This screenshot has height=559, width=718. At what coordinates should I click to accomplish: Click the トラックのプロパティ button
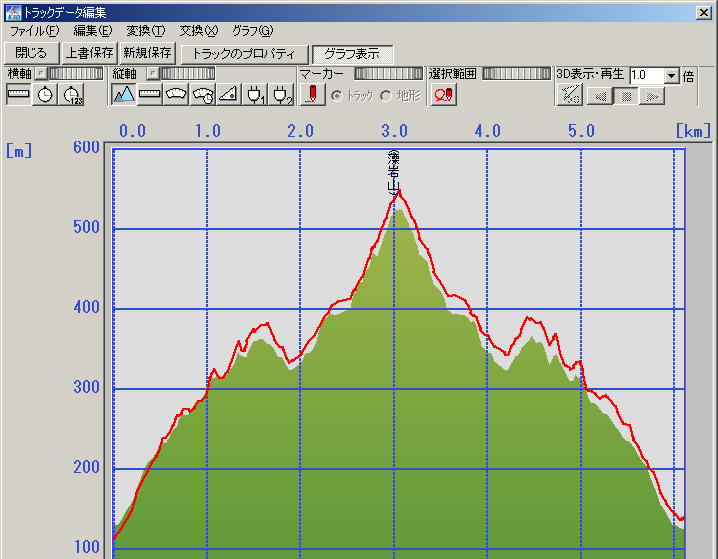coord(244,53)
